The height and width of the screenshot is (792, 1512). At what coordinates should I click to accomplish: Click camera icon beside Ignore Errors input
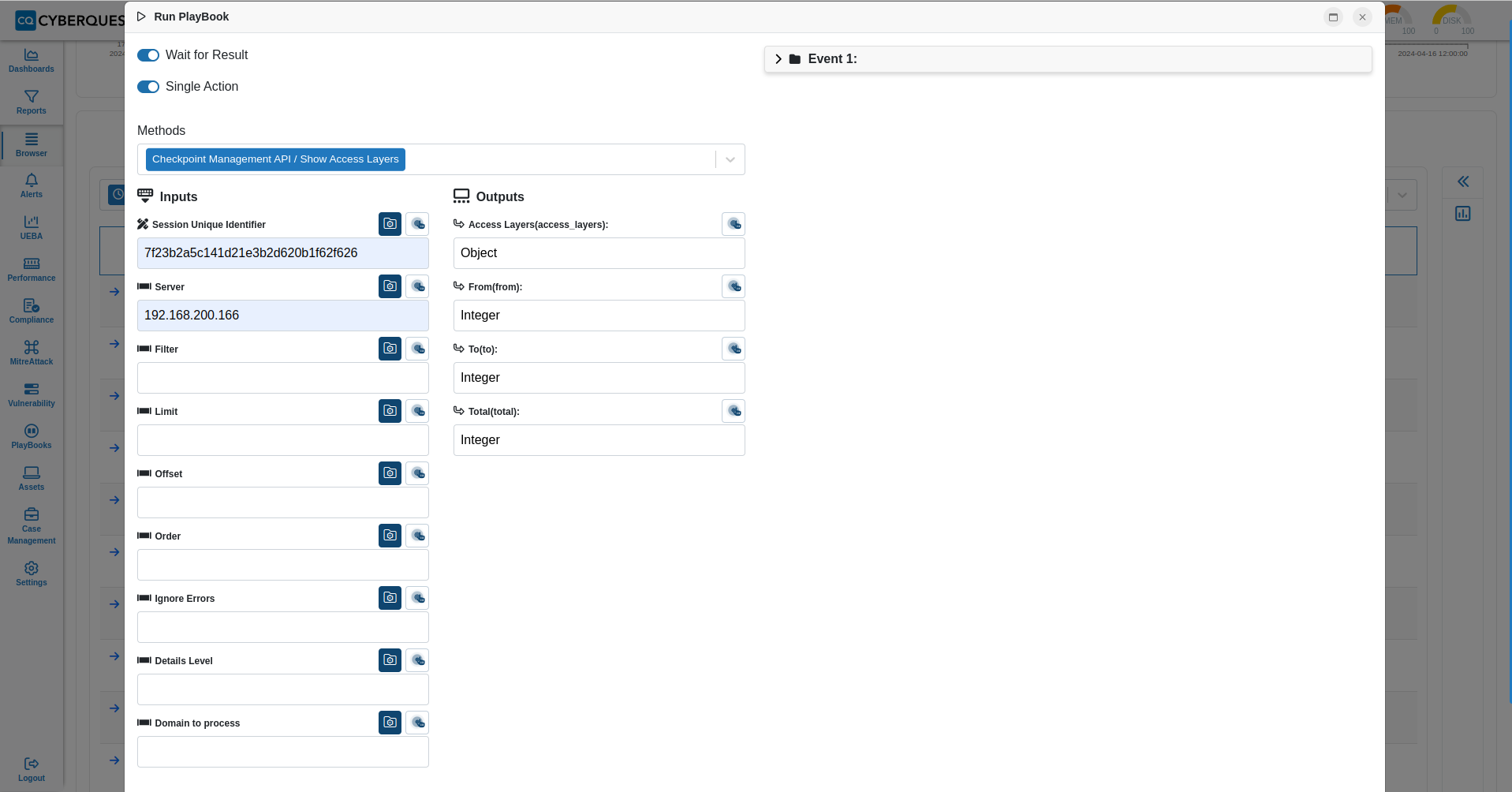[390, 598]
